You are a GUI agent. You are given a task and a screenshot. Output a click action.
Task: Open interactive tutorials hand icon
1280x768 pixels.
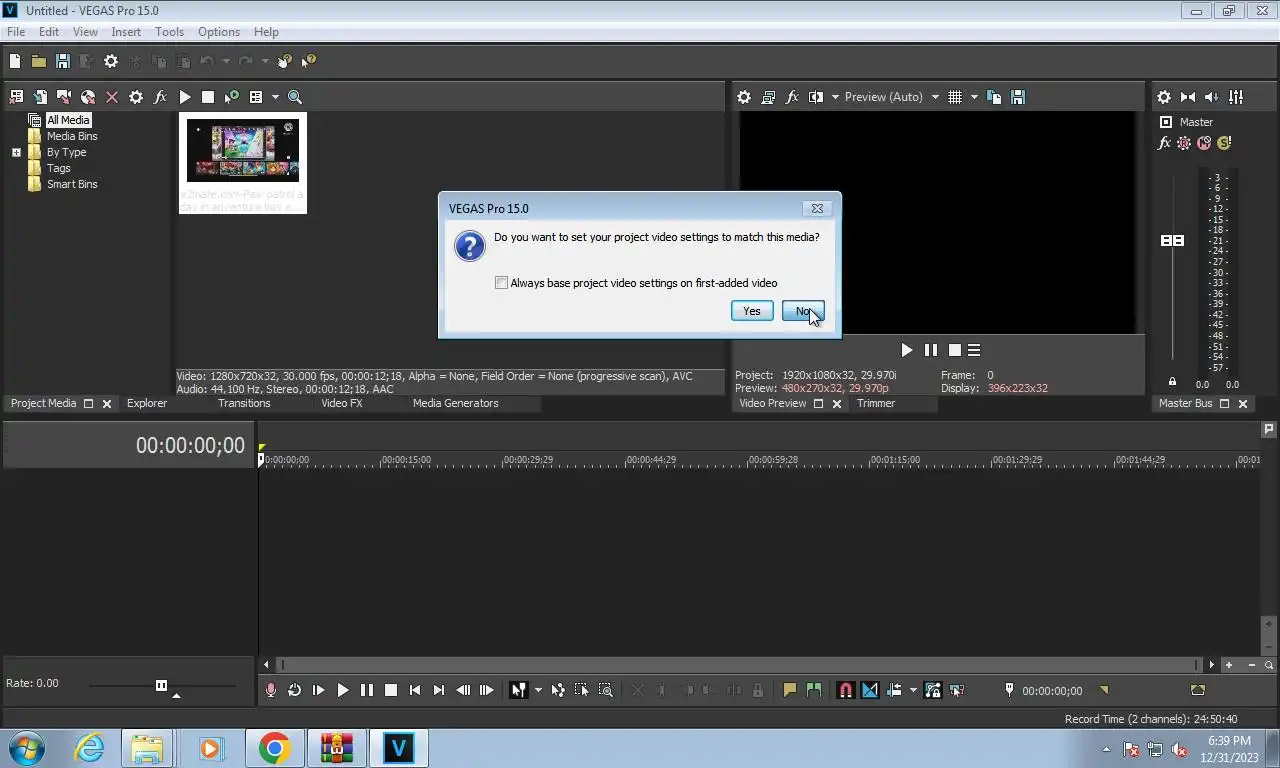point(285,61)
